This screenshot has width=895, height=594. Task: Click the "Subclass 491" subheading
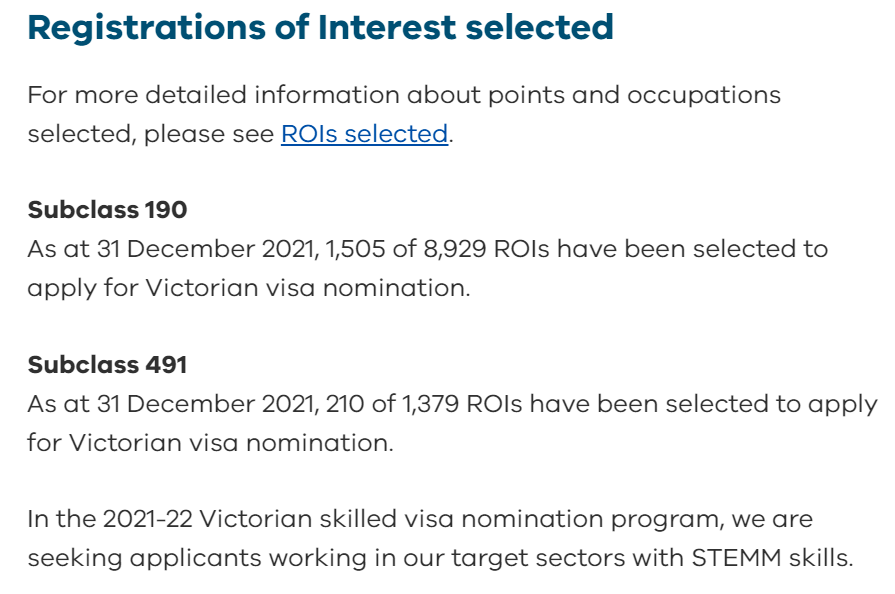coord(107,365)
